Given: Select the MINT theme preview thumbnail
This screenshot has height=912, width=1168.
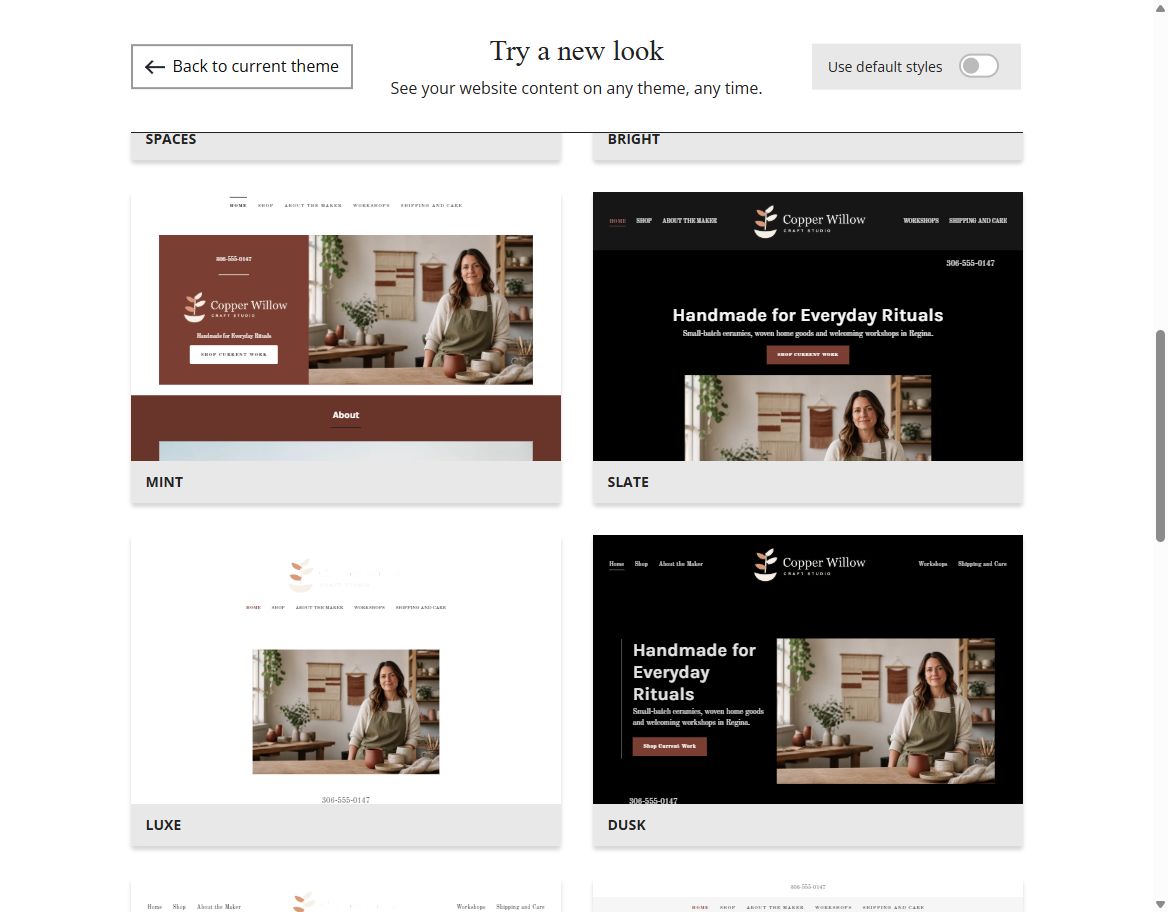Looking at the screenshot, I should coord(346,326).
